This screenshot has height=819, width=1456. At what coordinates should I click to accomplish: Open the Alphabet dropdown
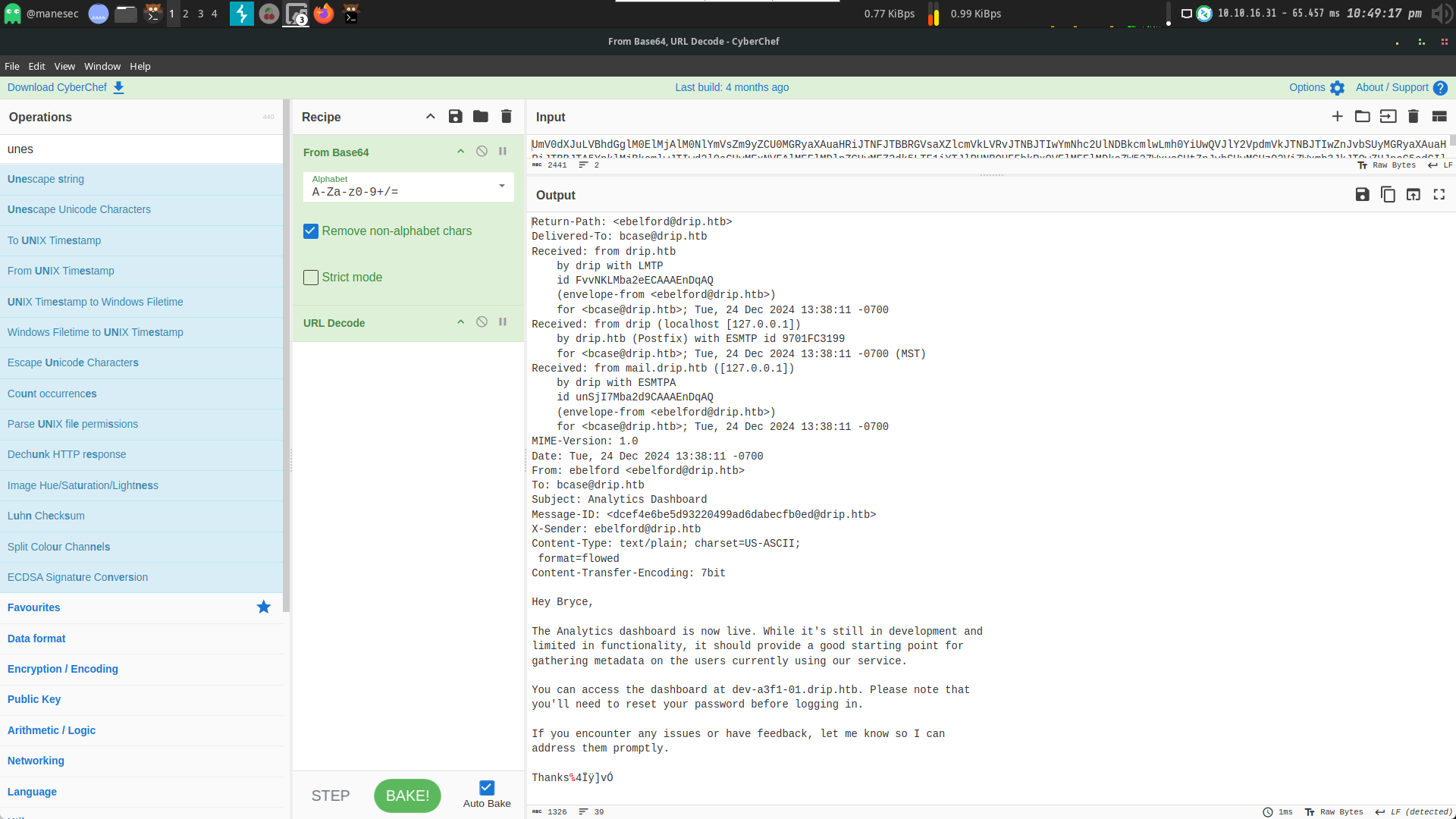tap(501, 187)
